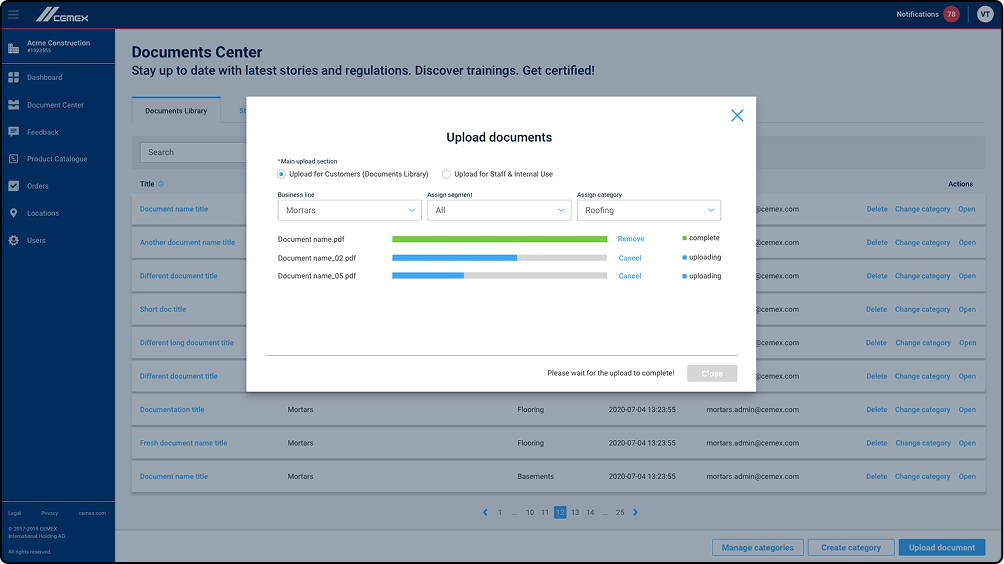Click the Orders checkmark icon
The height and width of the screenshot is (564, 1004).
[x=13, y=186]
